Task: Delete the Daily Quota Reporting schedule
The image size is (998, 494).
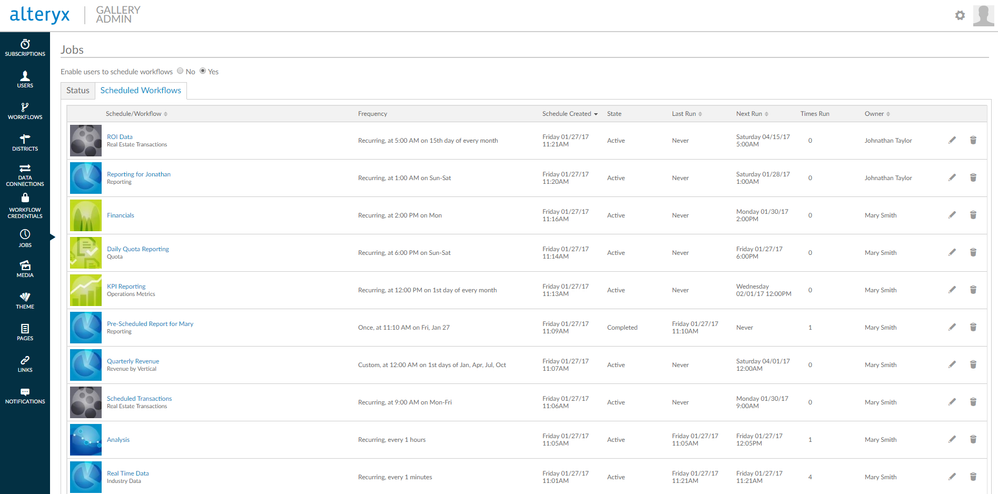Action: (973, 252)
